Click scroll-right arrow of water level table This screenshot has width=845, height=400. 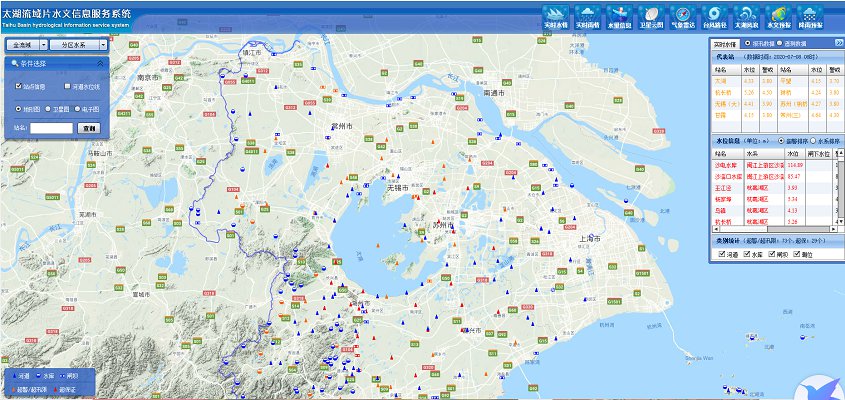pyautogui.click(x=833, y=229)
